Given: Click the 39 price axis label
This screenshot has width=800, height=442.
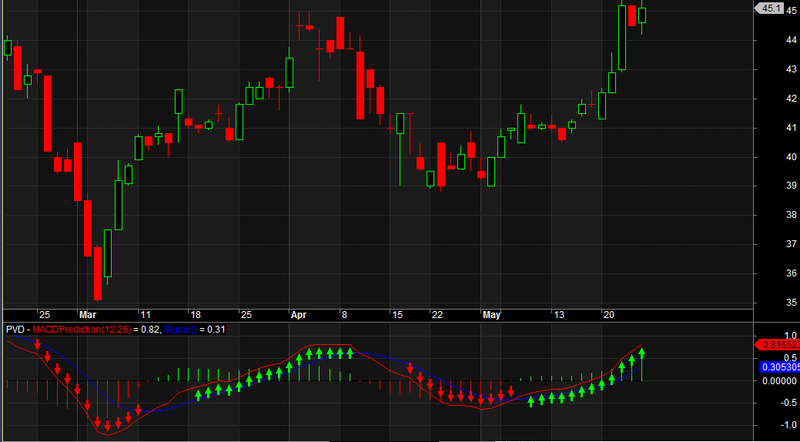Looking at the screenshot, I should (791, 186).
